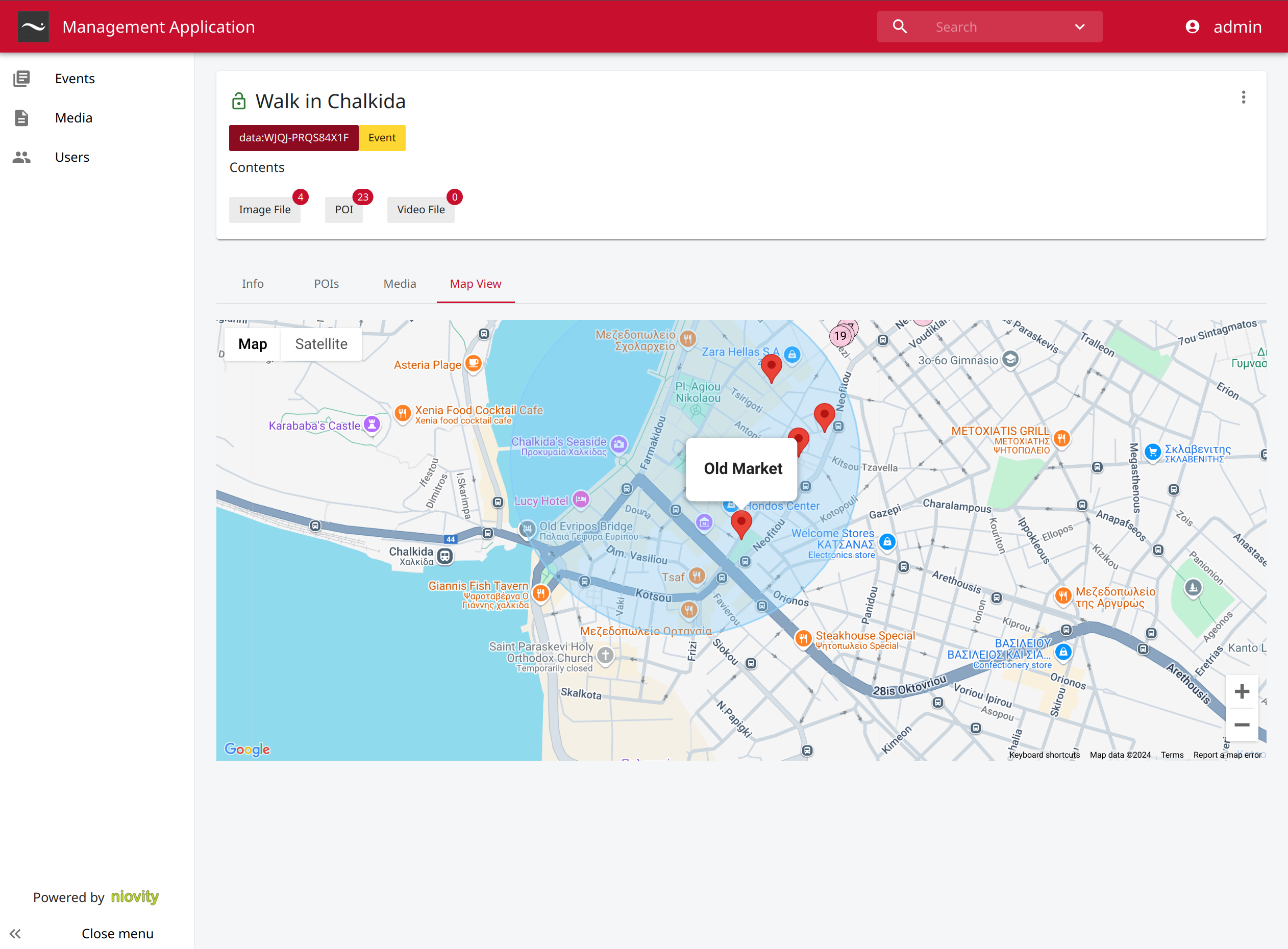This screenshot has height=949, width=1288.
Task: Switch to the Media tab
Action: (400, 284)
